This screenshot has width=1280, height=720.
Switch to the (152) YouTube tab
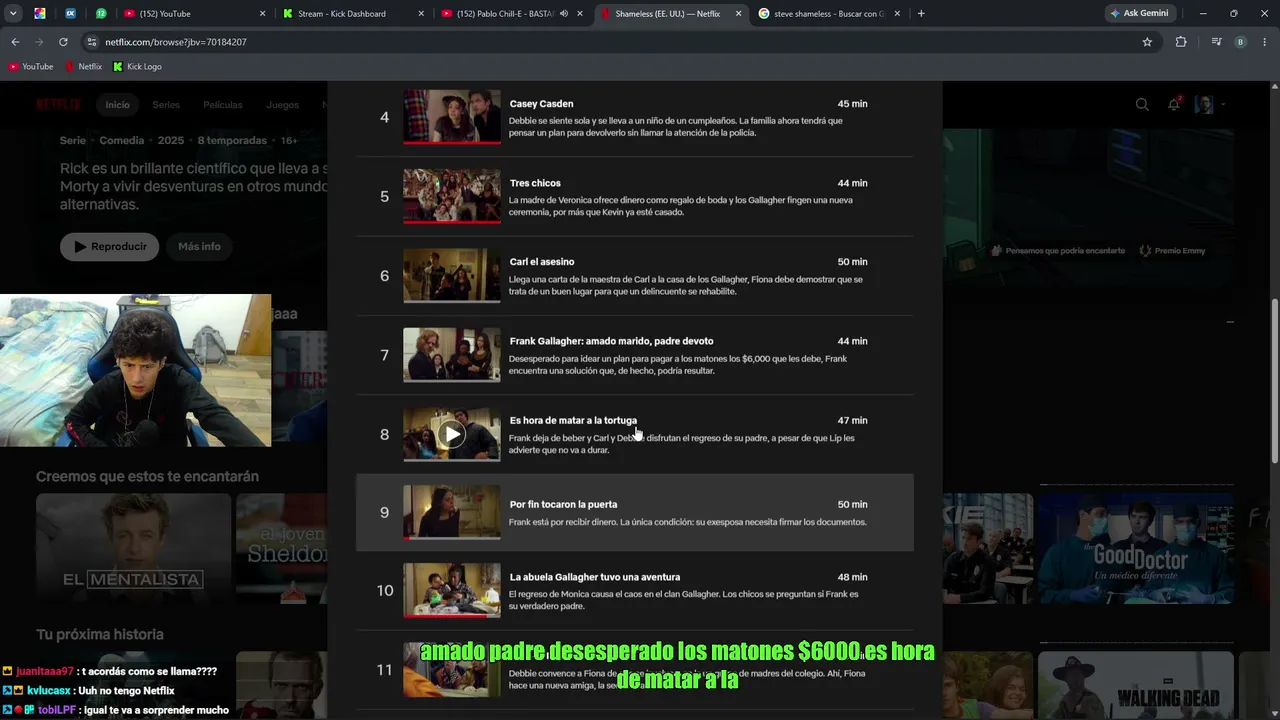pos(194,14)
